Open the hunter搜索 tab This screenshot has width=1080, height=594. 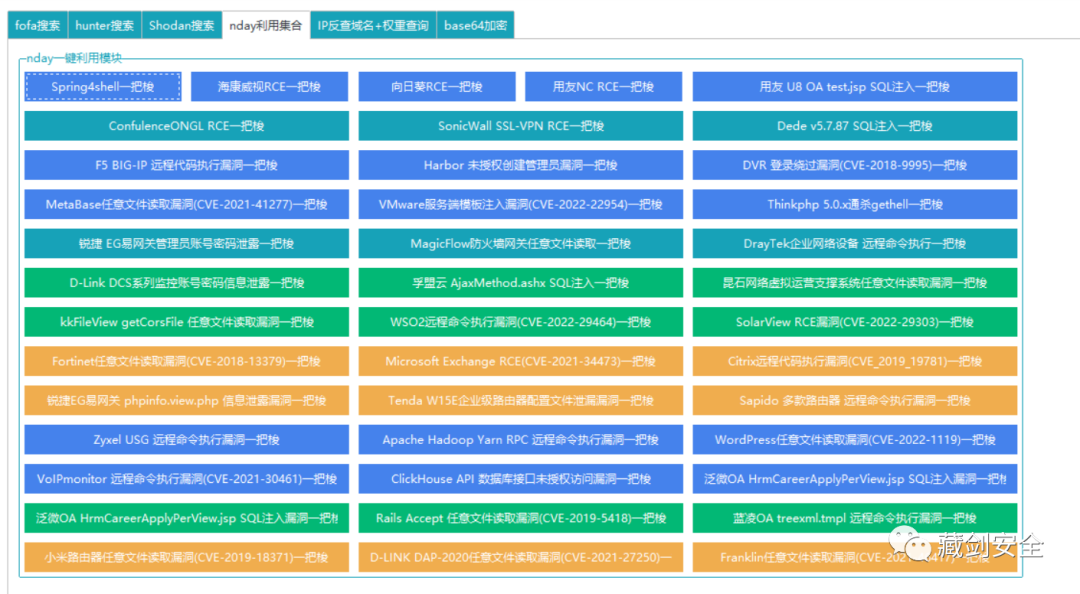105,25
